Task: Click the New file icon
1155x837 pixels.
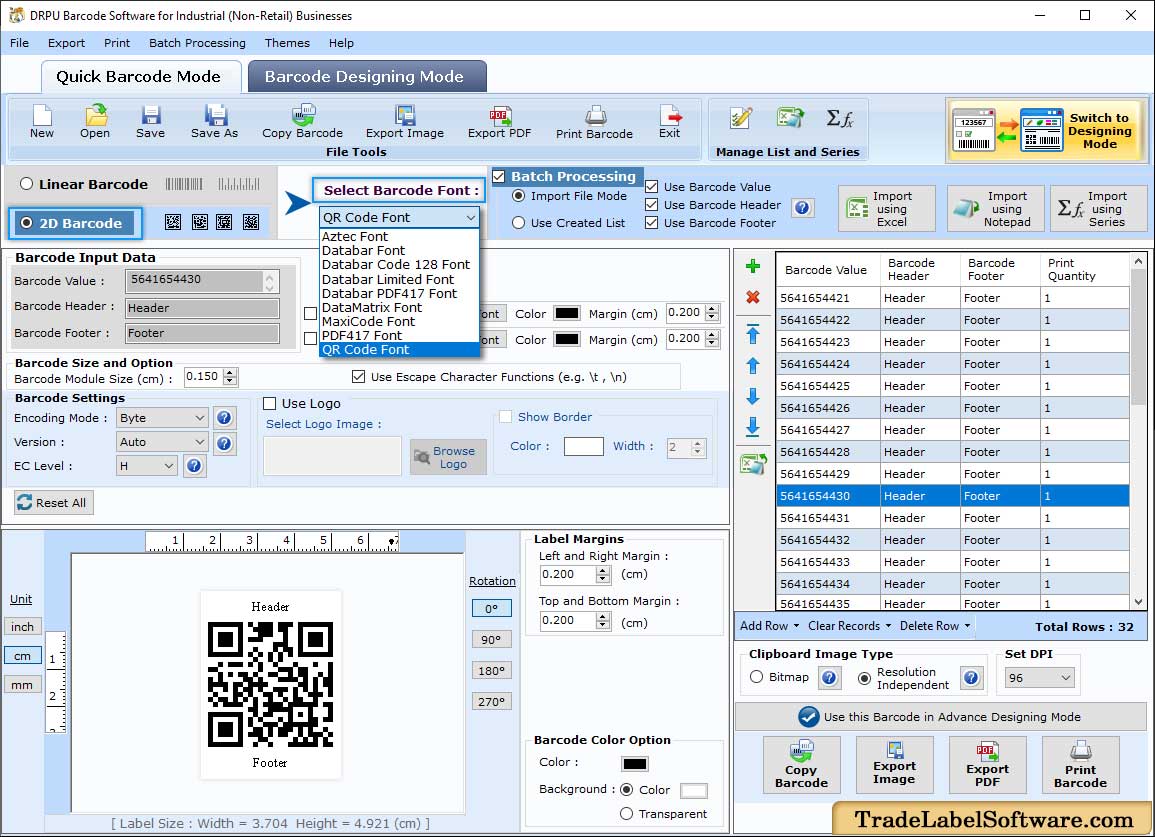Action: tap(42, 122)
